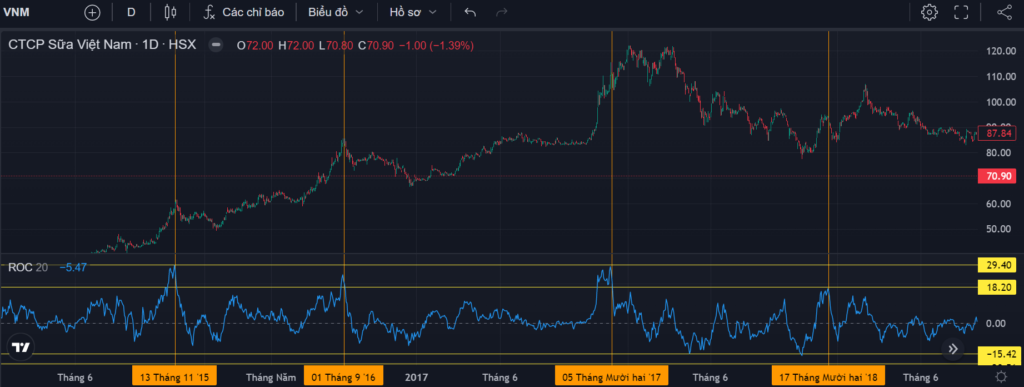Click the ROC 20 indicator label
Image resolution: width=1024 pixels, height=387 pixels.
point(27,267)
